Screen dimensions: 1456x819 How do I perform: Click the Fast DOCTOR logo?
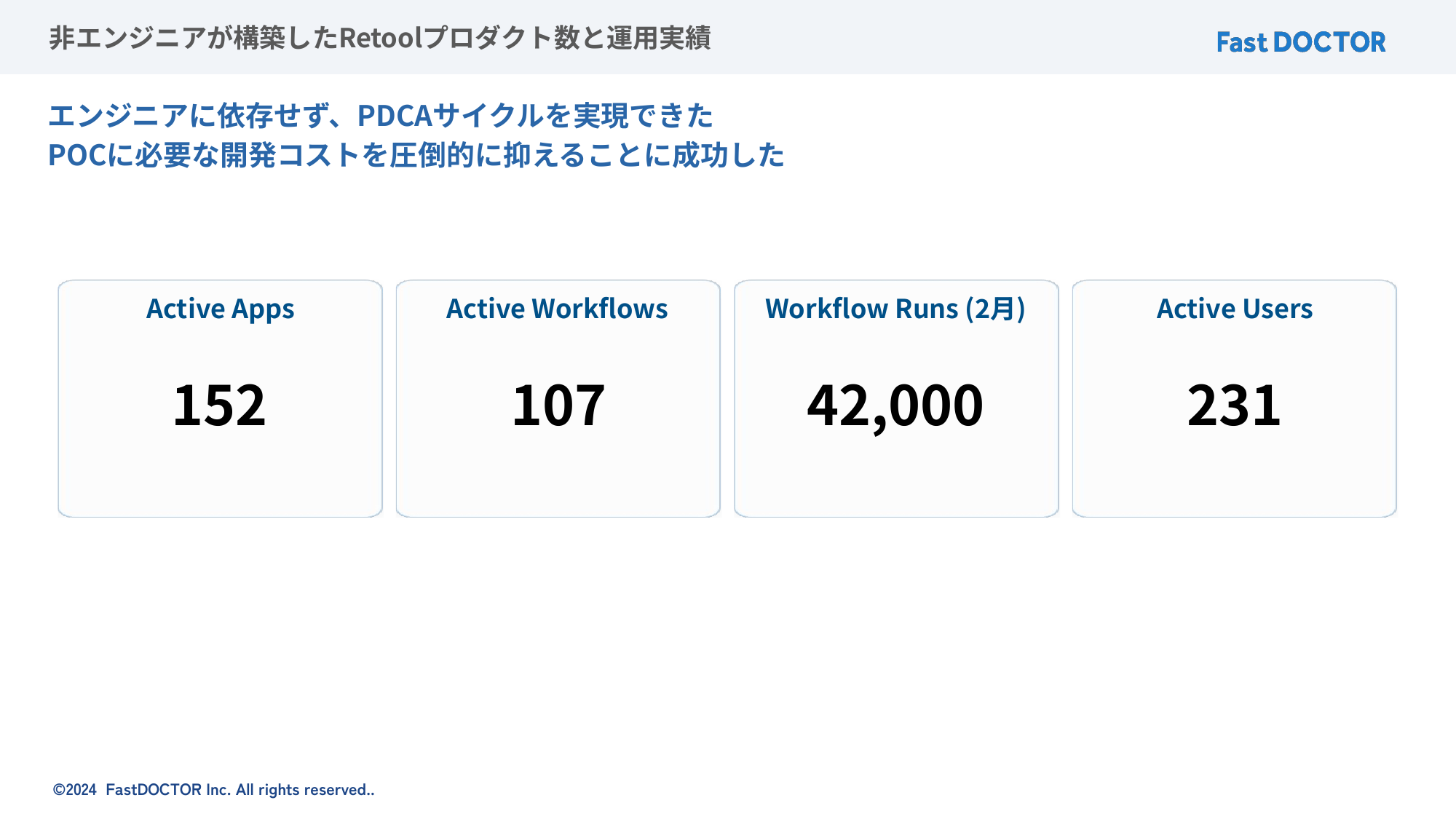(1300, 42)
